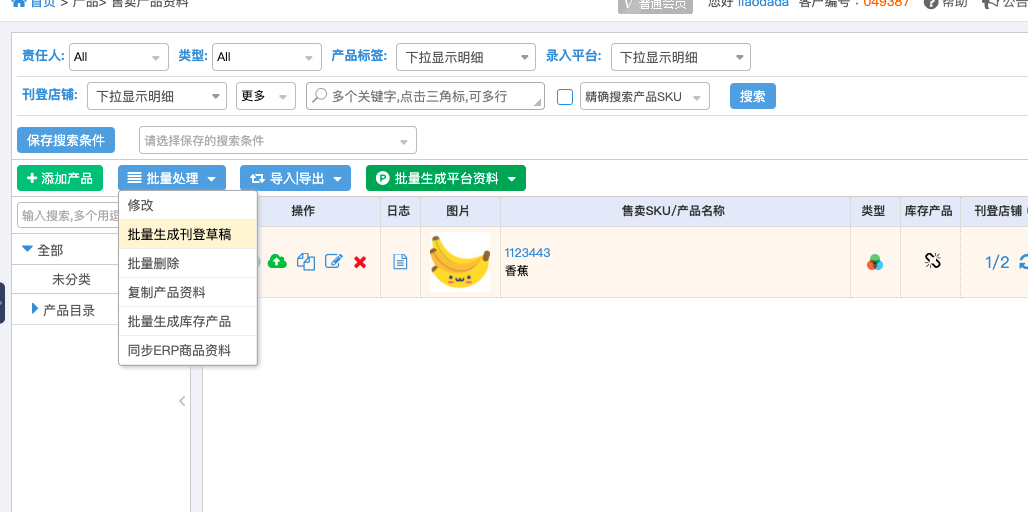
Task: Click the 日志 column header
Action: tap(399, 211)
